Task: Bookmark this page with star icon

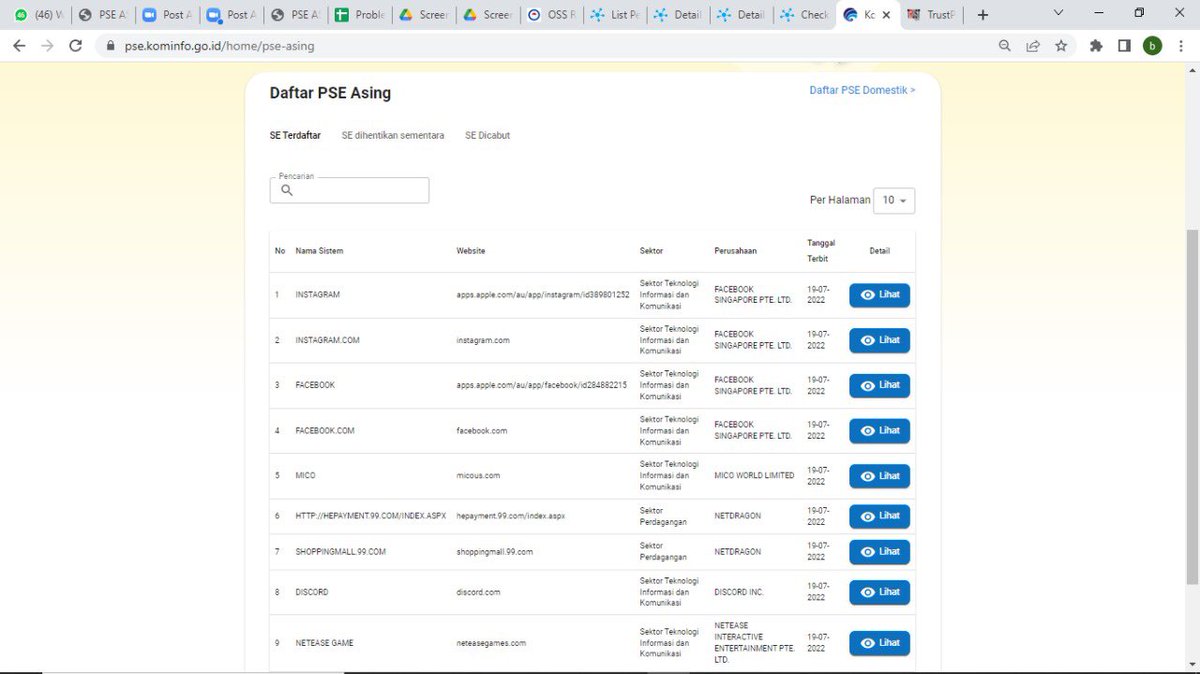Action: tap(1061, 46)
